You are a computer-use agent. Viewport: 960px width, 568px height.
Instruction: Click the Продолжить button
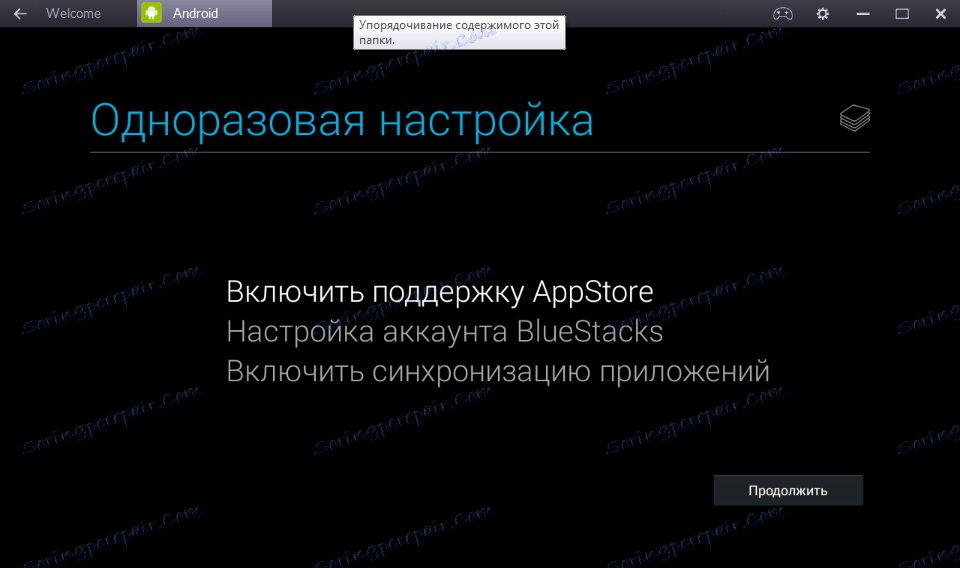pos(788,490)
